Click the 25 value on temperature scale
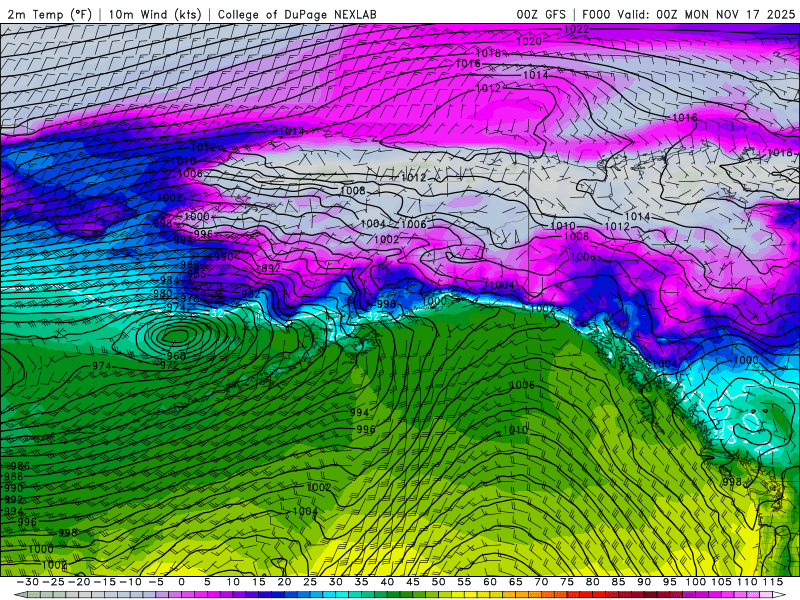This screenshot has height=600, width=800. coord(310,582)
